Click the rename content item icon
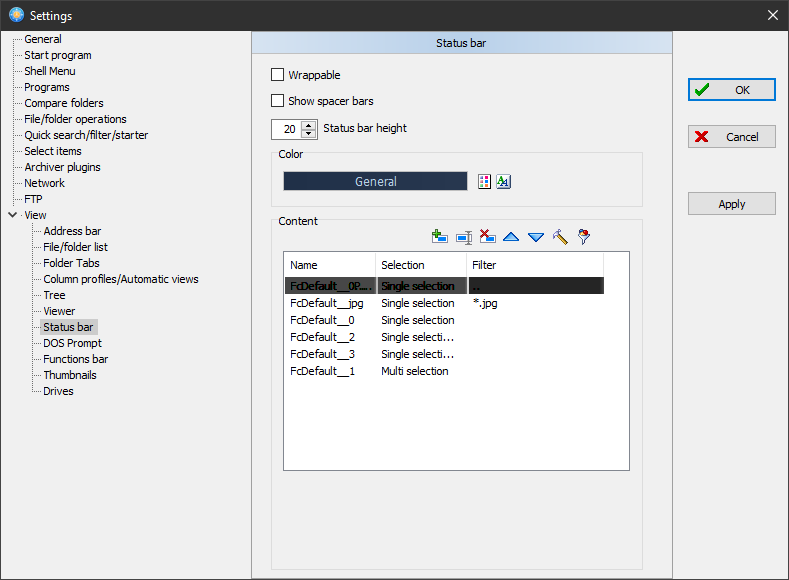 tap(463, 237)
